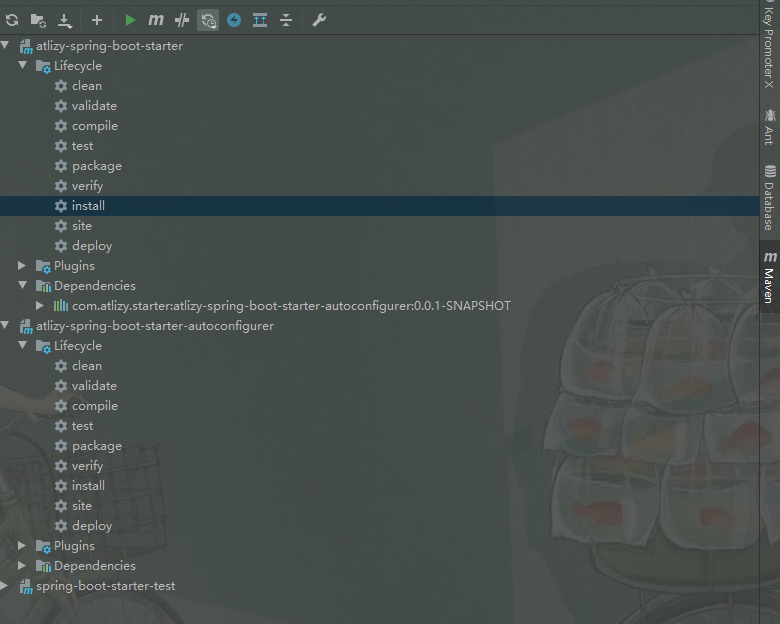Image resolution: width=780 pixels, height=624 pixels.
Task: Expand spring-boot-starter-test project node
Action: [x=4, y=586]
